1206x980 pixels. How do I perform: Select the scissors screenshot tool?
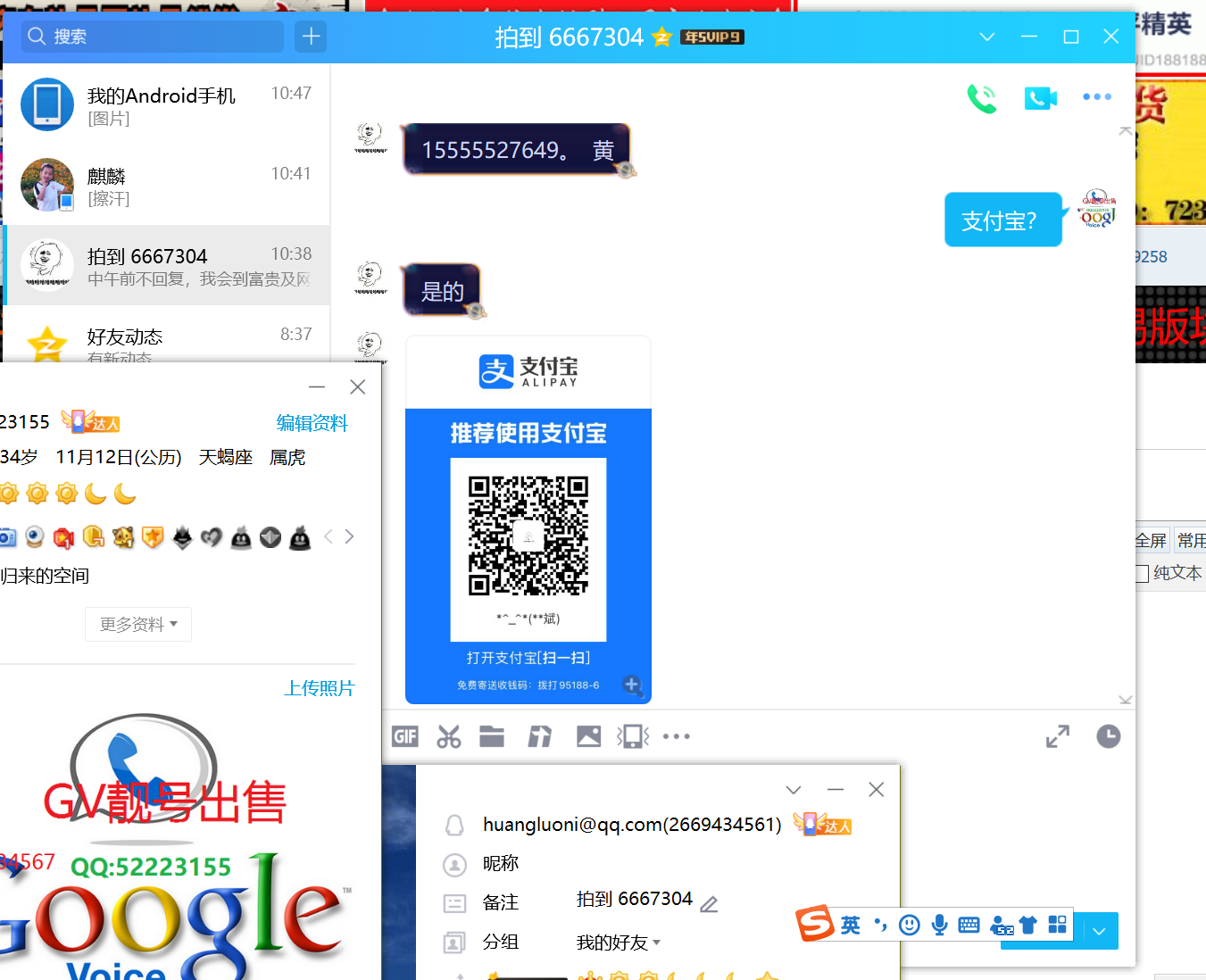point(449,736)
